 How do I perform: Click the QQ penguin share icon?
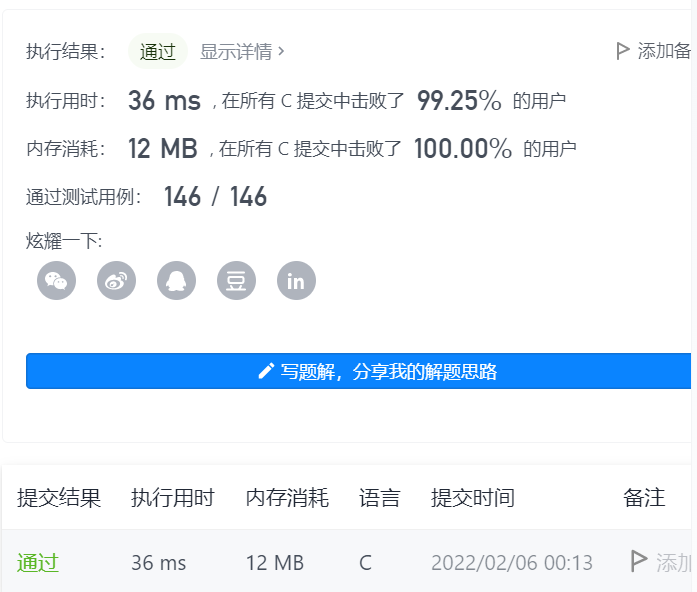coord(177,281)
